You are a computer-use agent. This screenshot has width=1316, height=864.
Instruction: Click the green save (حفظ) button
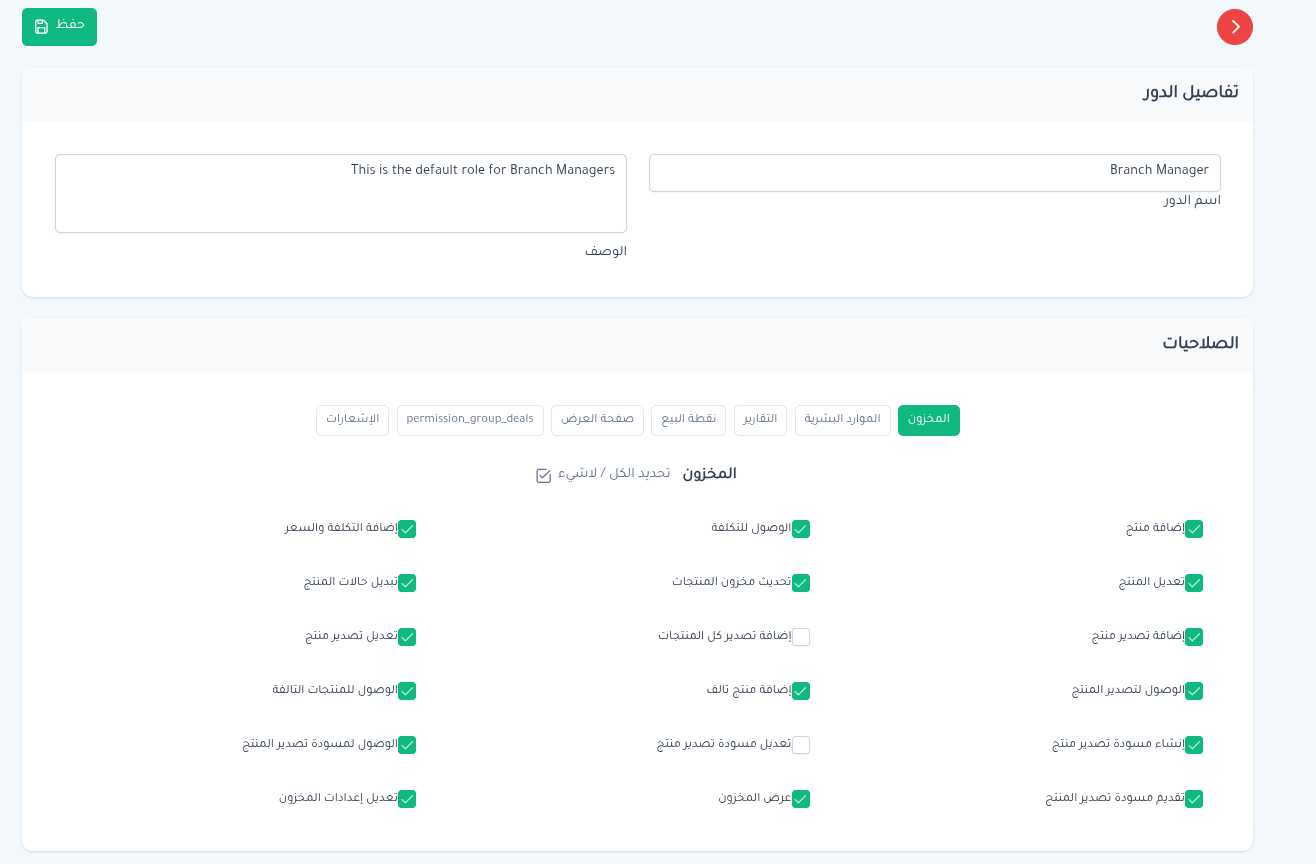(x=59, y=26)
